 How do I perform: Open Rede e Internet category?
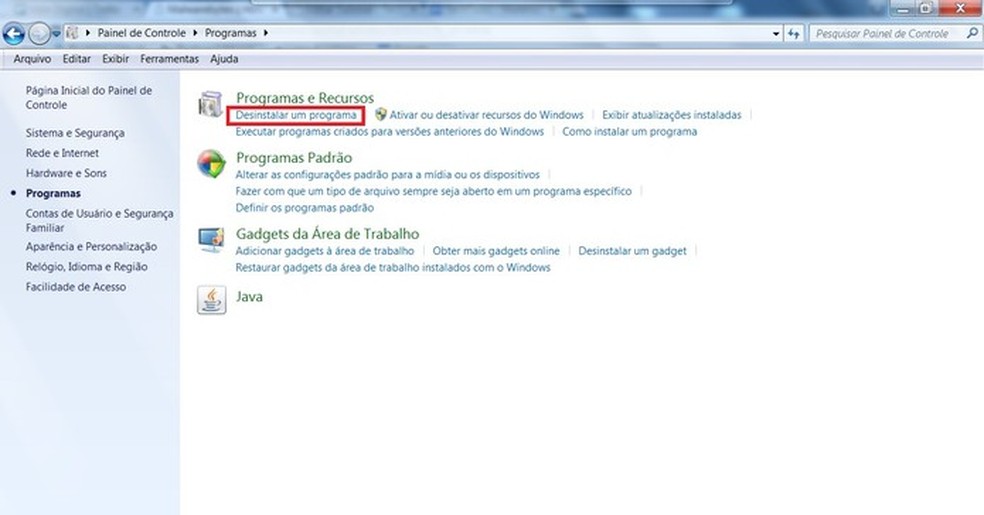pos(62,153)
